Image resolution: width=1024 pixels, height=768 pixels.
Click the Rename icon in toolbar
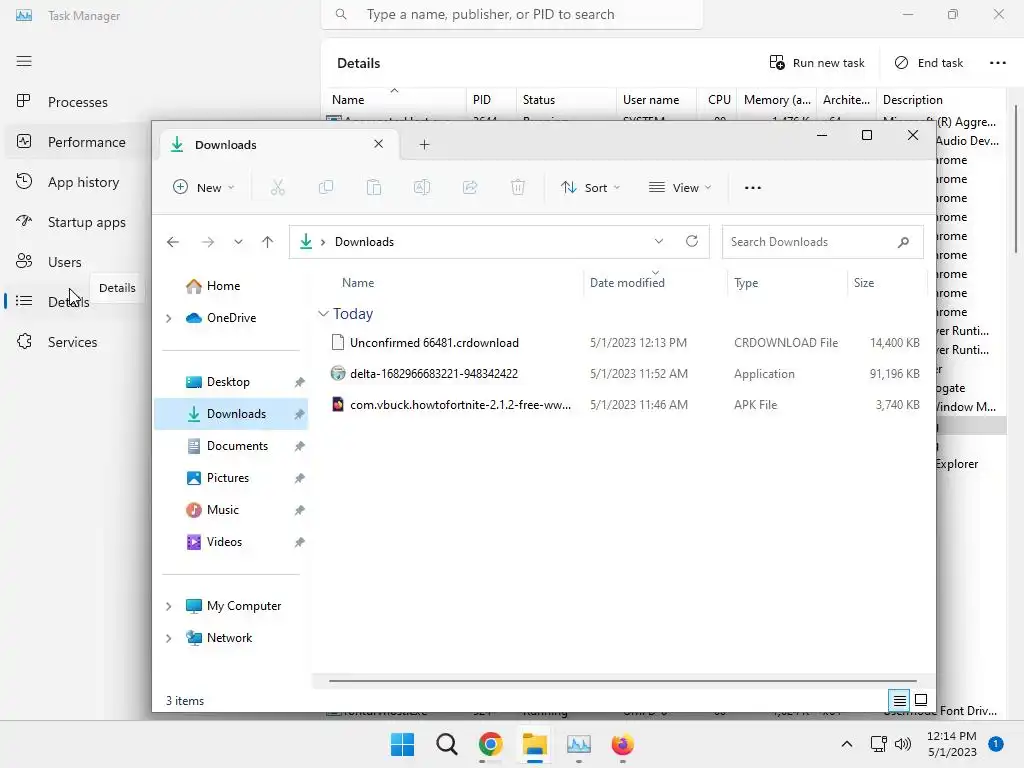[x=422, y=187]
